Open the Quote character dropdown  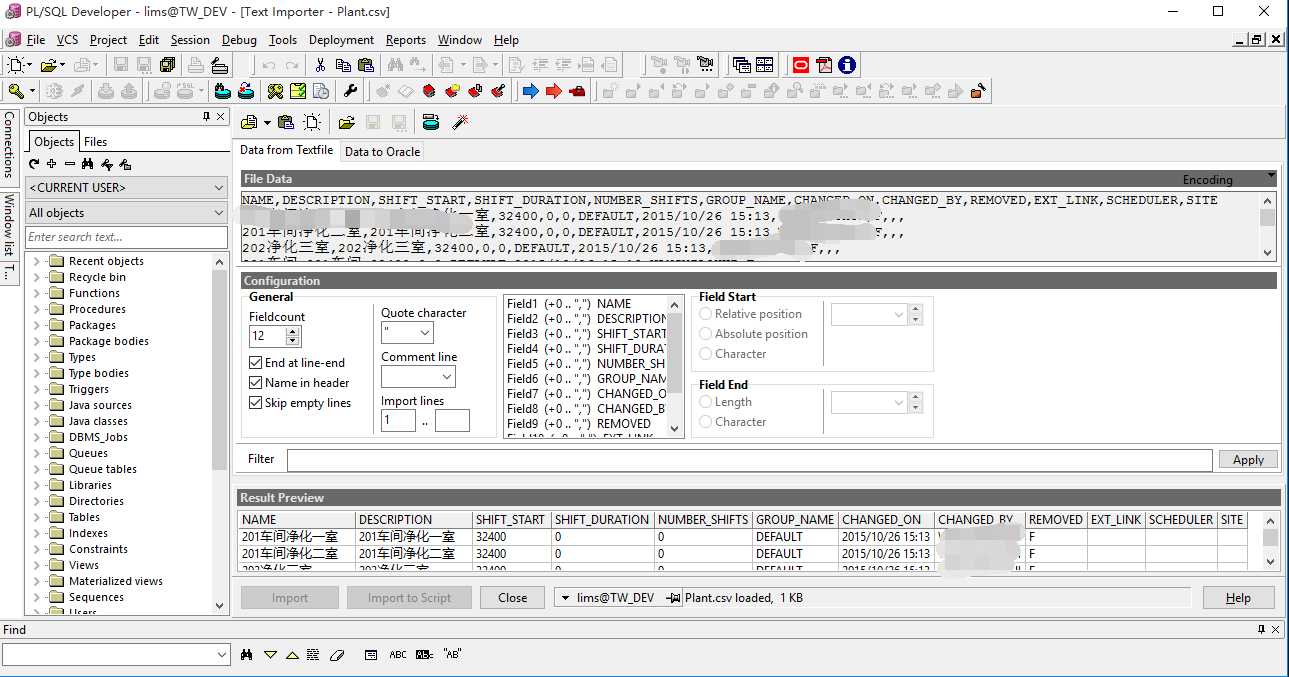(407, 333)
